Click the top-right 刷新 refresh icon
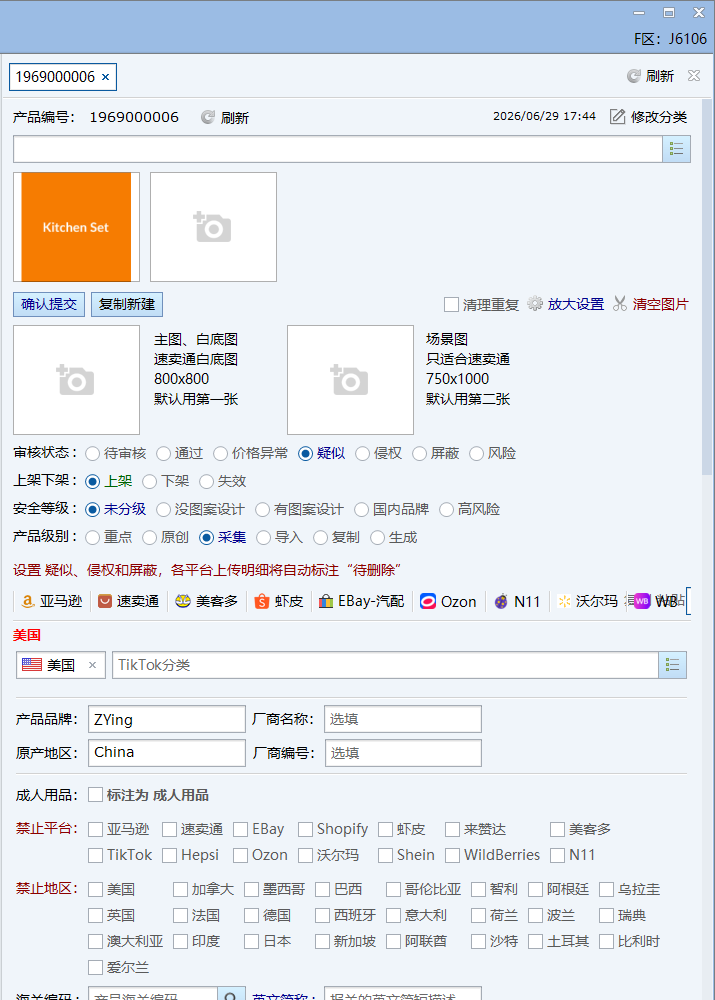715x1000 pixels. [x=633, y=77]
